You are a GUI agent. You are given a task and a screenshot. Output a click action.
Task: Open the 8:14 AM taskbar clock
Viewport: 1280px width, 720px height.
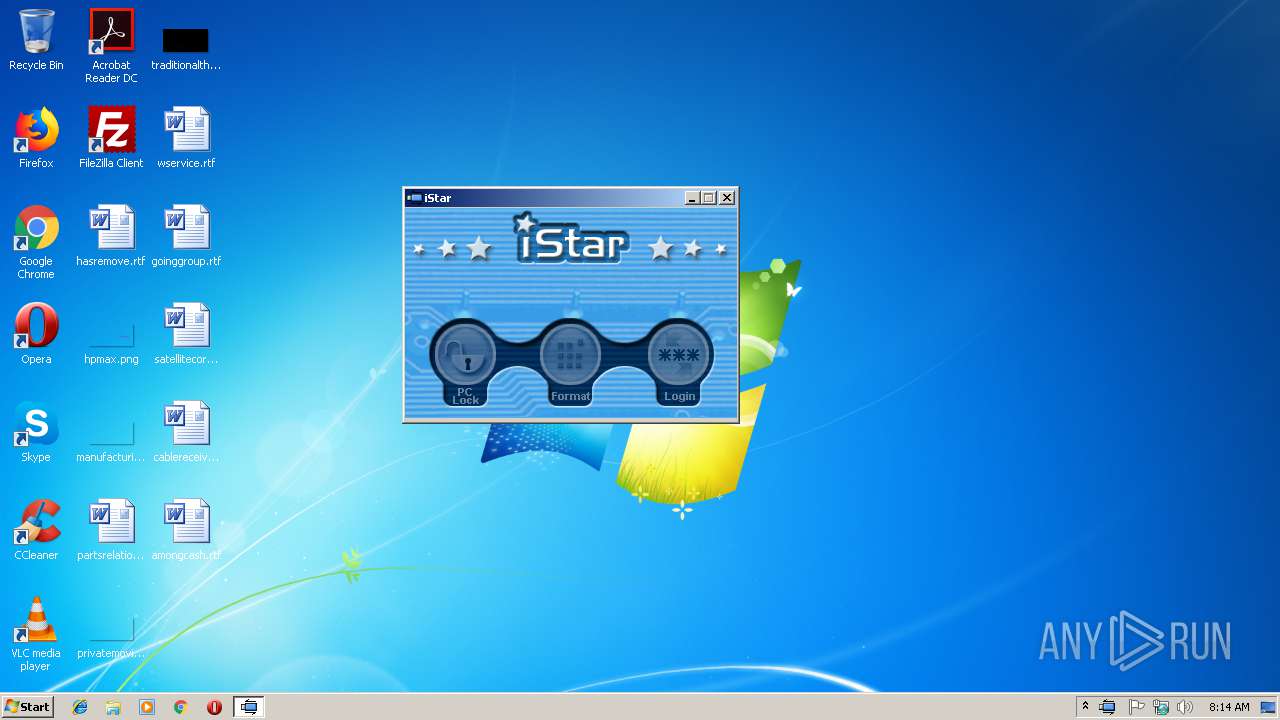[x=1228, y=707]
